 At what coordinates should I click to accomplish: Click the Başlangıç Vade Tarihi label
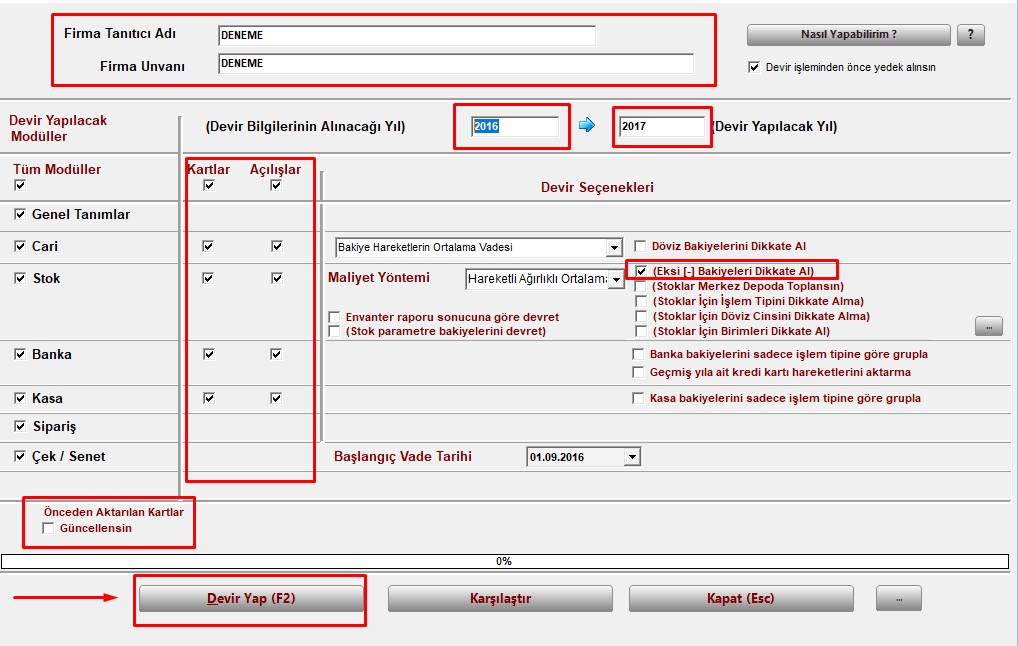point(403,456)
